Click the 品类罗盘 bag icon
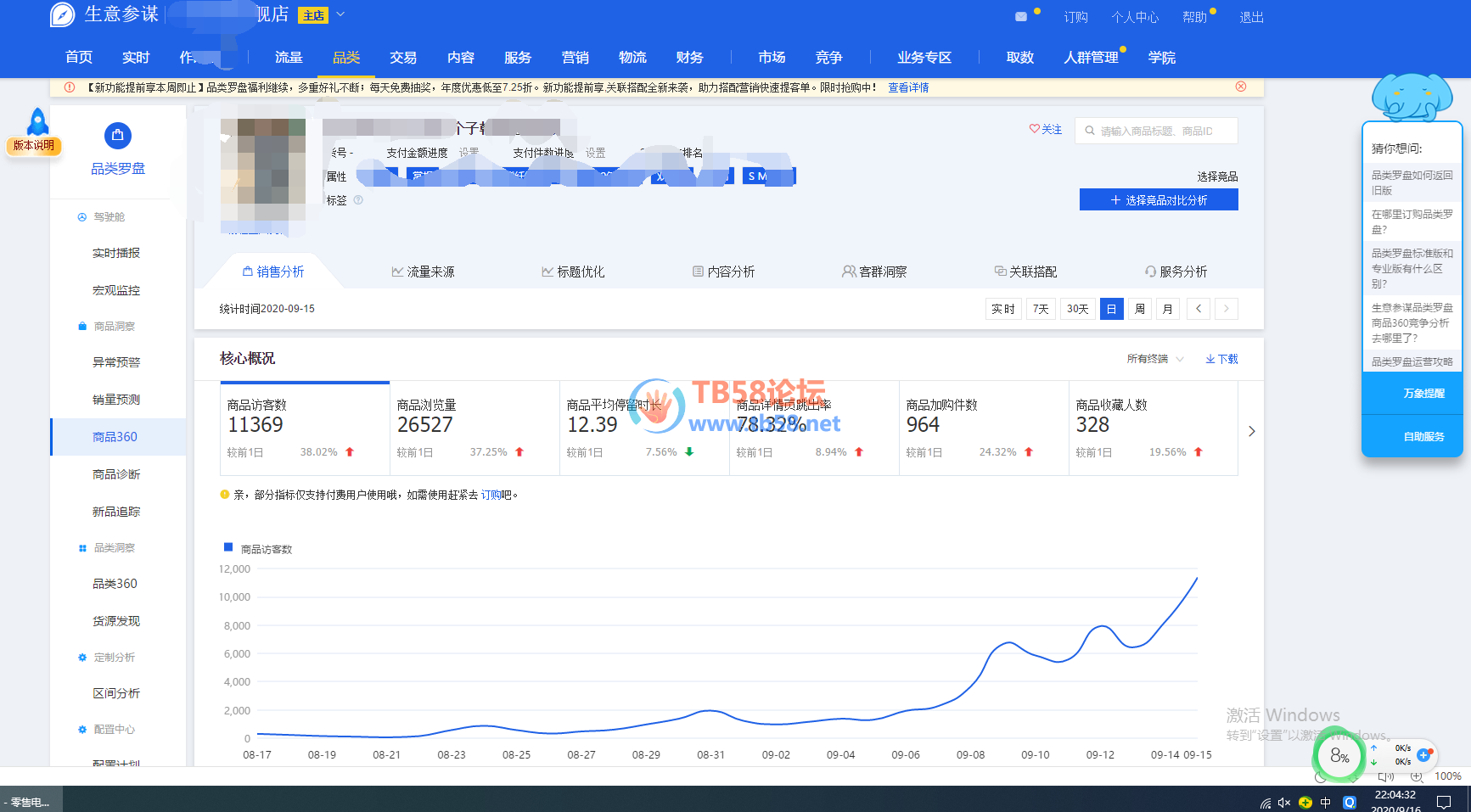This screenshot has height=812, width=1471. coord(117,136)
